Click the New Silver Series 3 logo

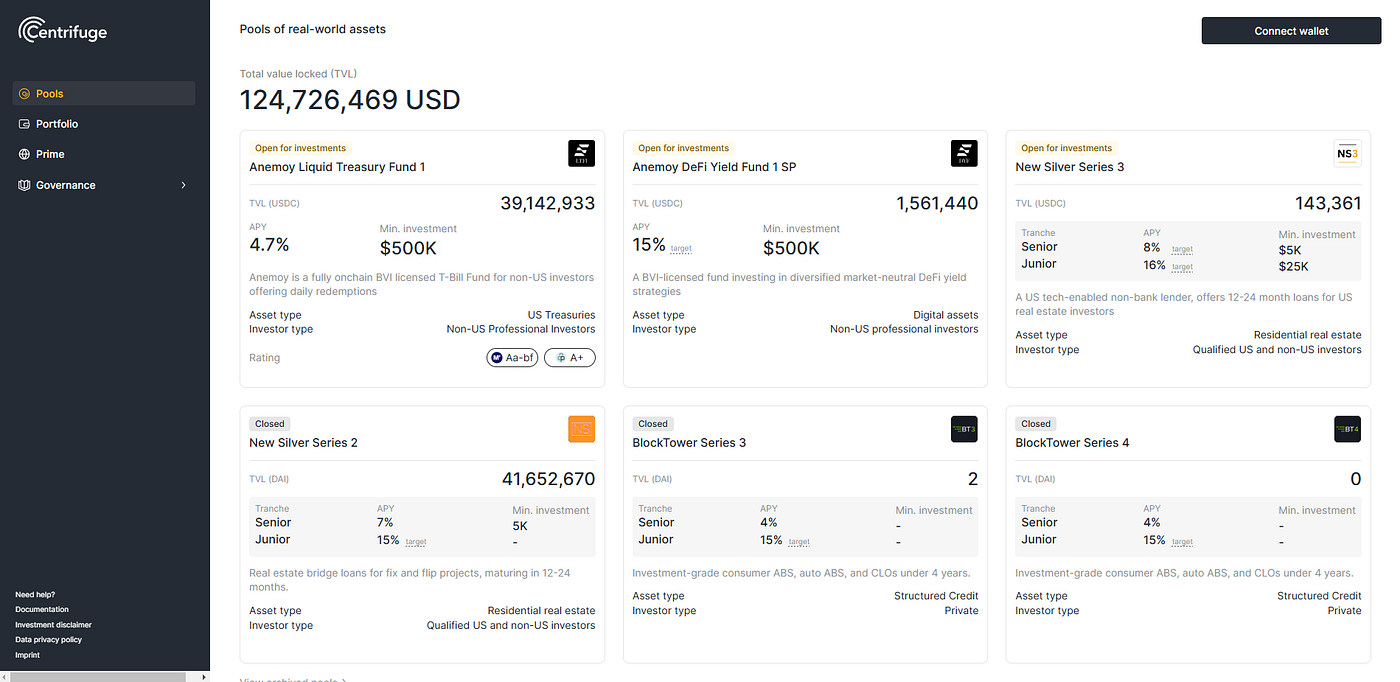[x=1347, y=153]
